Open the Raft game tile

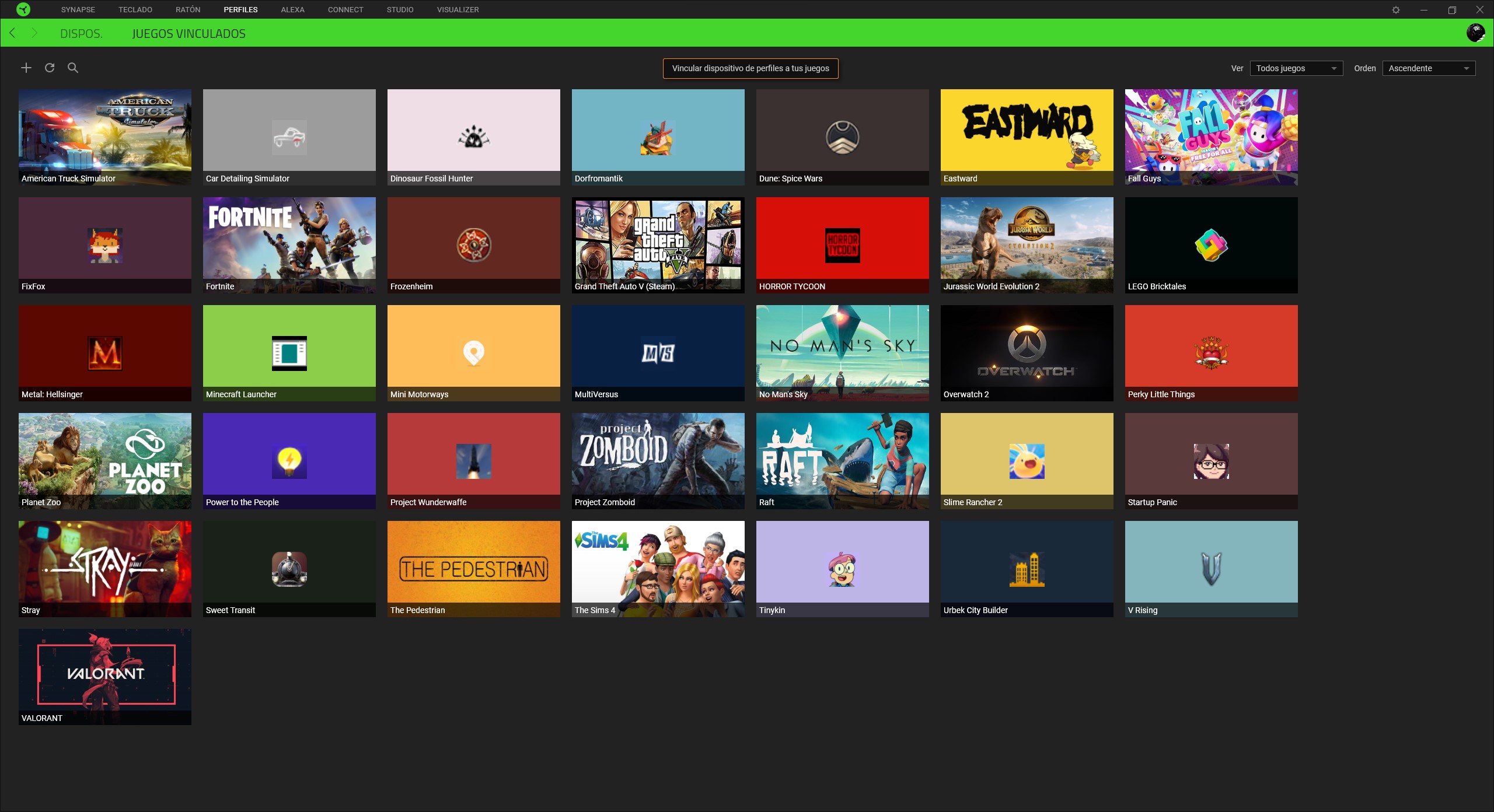(843, 461)
